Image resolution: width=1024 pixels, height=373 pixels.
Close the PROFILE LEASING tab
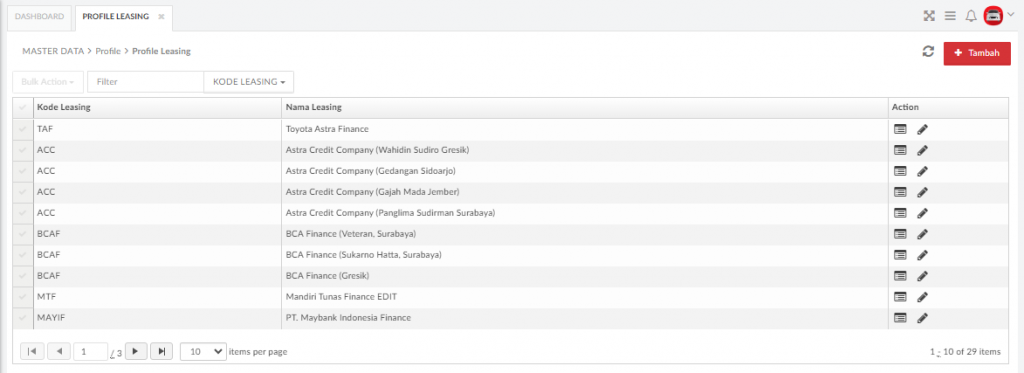(x=161, y=17)
